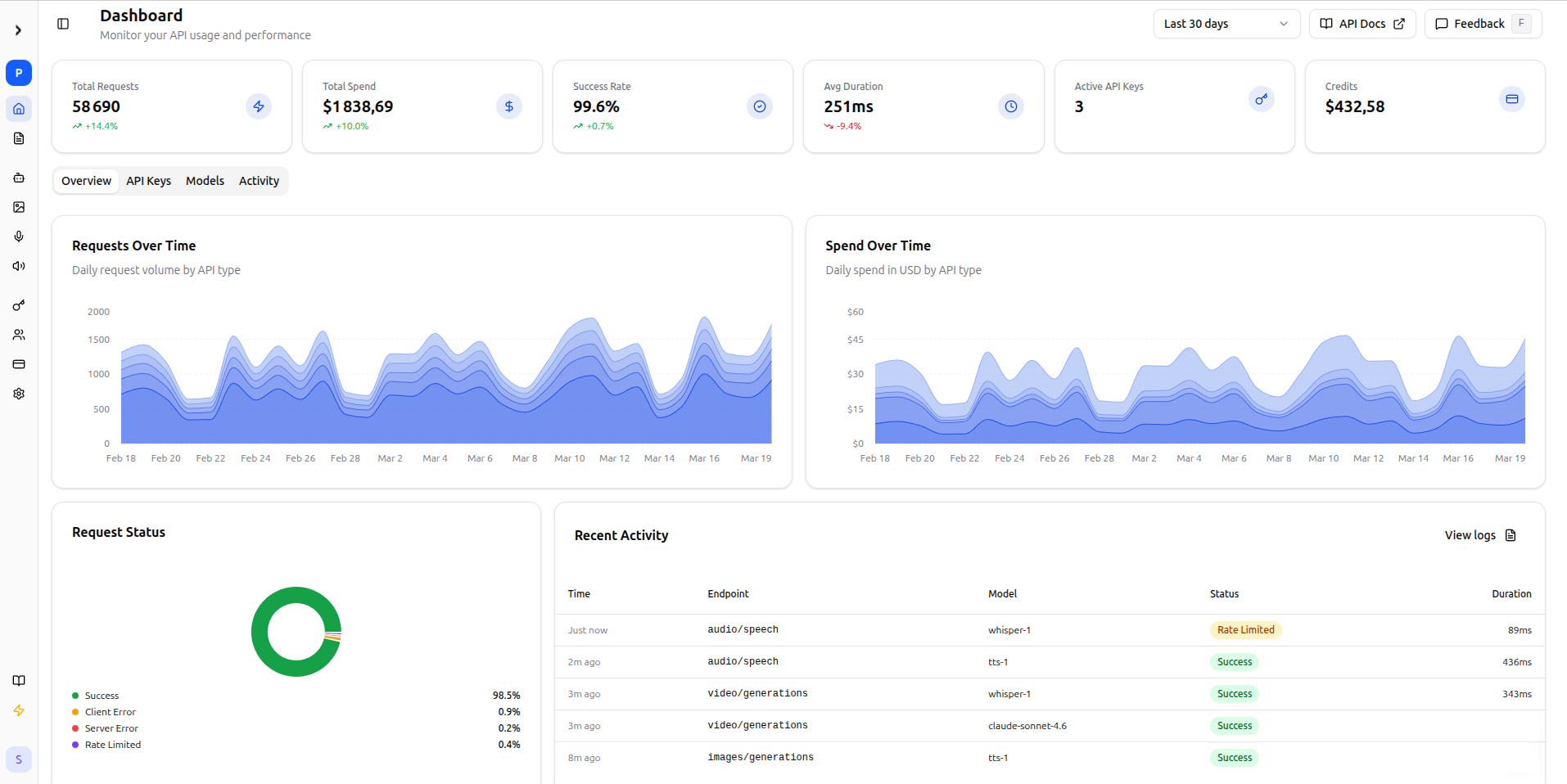Select the audio speech icon in sidebar
Screen dimensions: 1567x784
[x=18, y=266]
